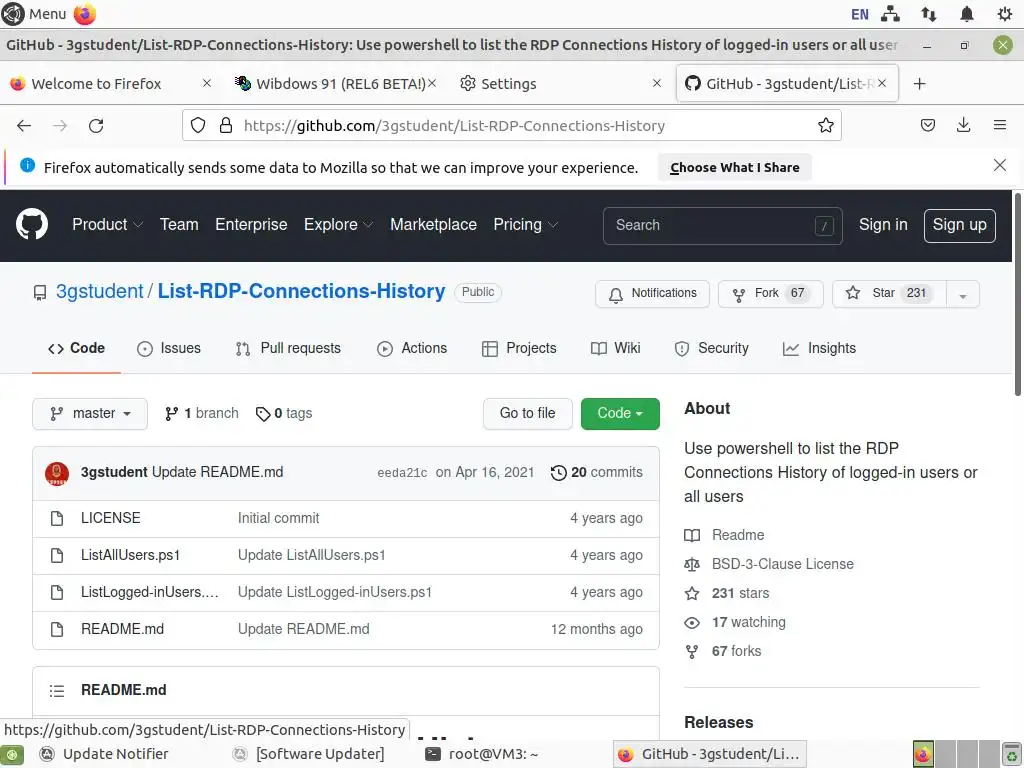Open the 20 commits history link
The image size is (1024, 768).
[x=597, y=472]
